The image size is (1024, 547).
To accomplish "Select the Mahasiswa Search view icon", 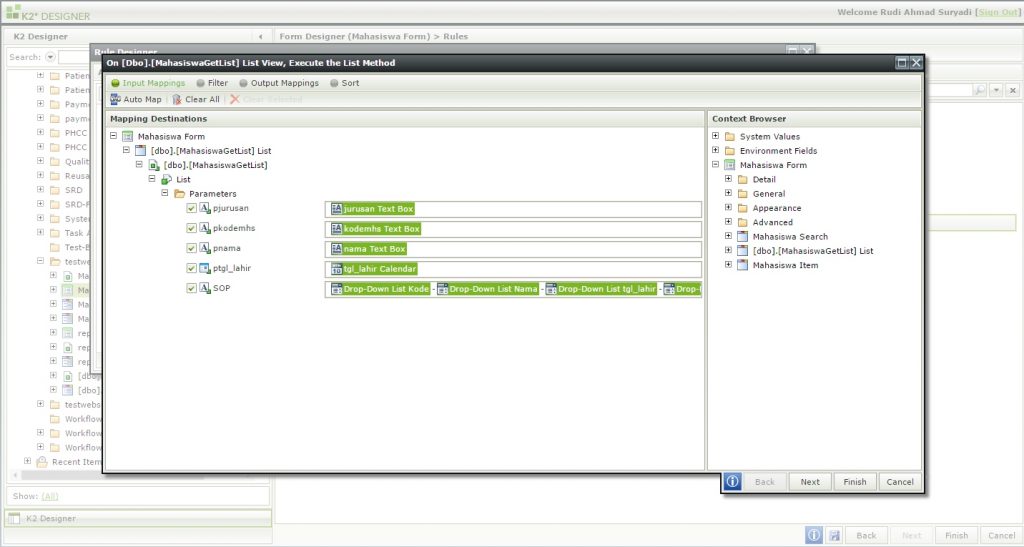I will coord(743,237).
